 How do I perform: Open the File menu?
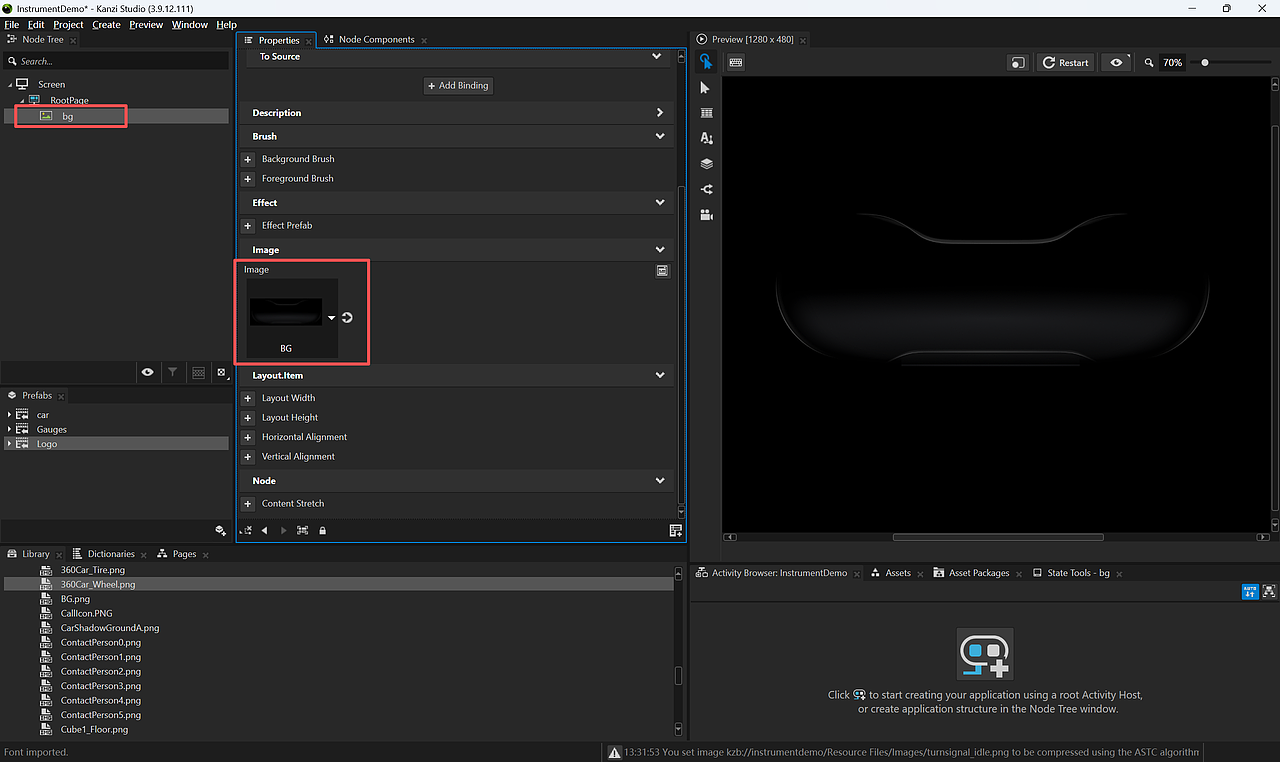pos(12,24)
